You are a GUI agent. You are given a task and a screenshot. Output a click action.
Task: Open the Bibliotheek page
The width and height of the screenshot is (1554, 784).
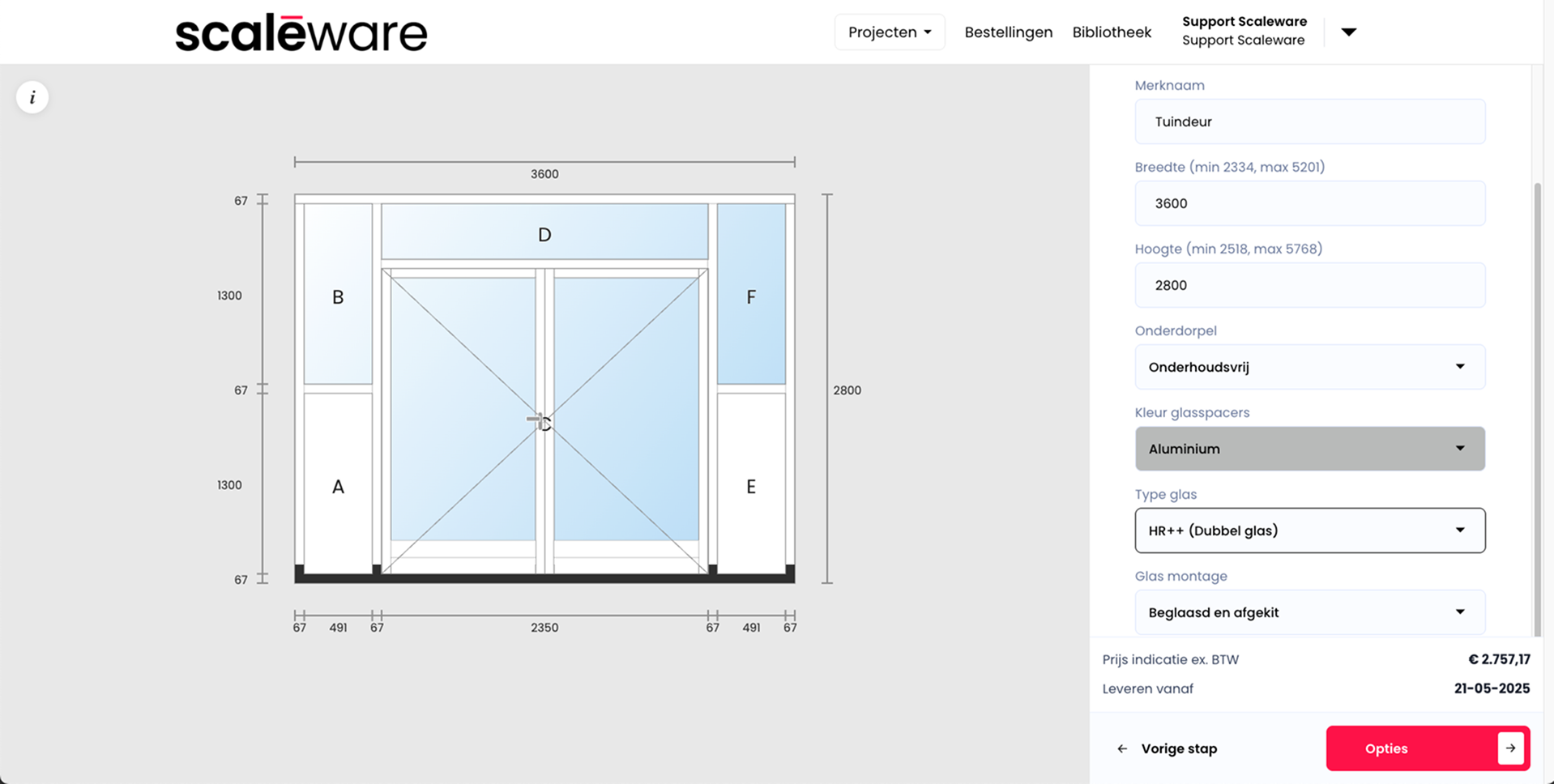(1112, 32)
